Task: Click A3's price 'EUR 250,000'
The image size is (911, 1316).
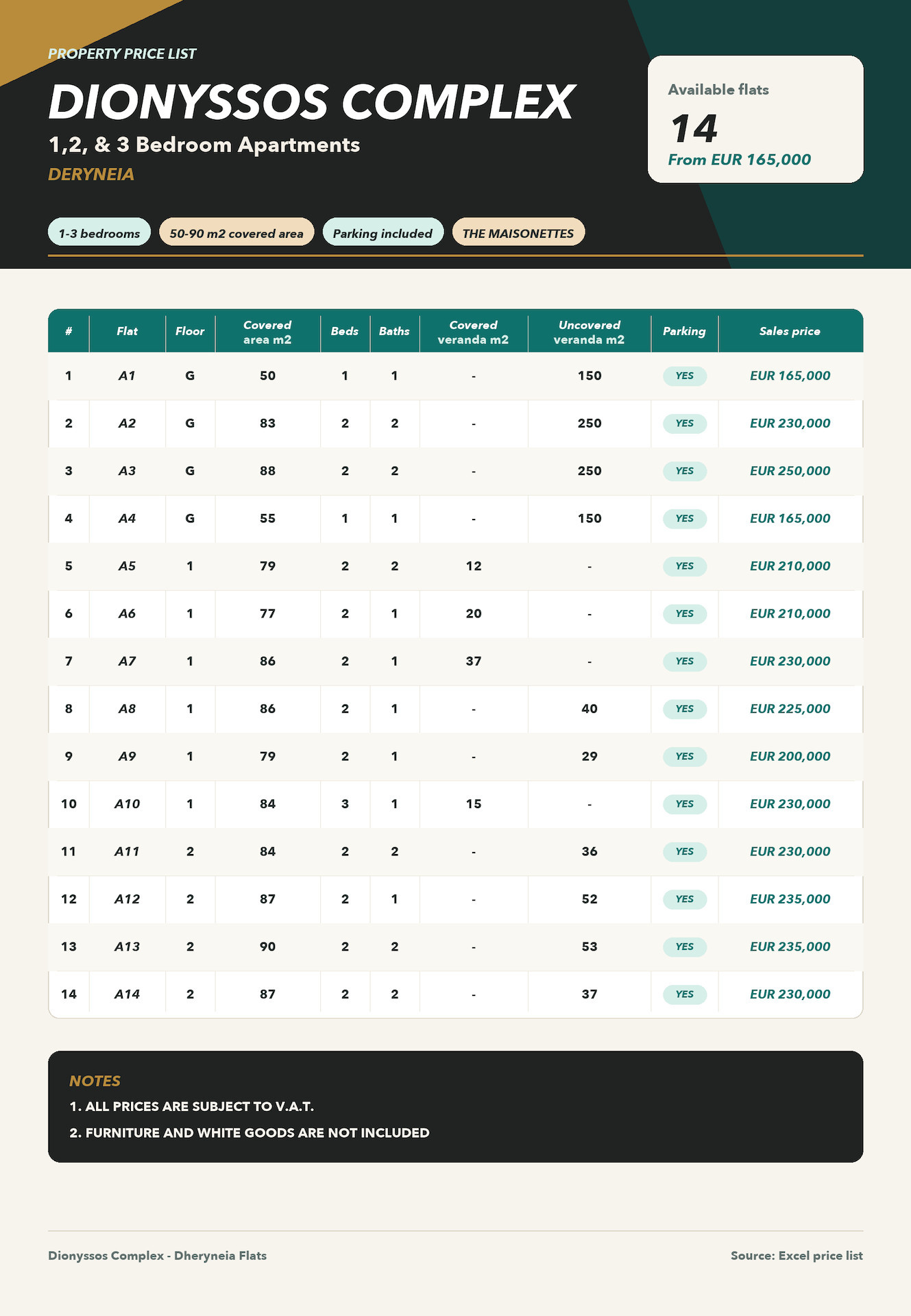Action: pos(790,471)
